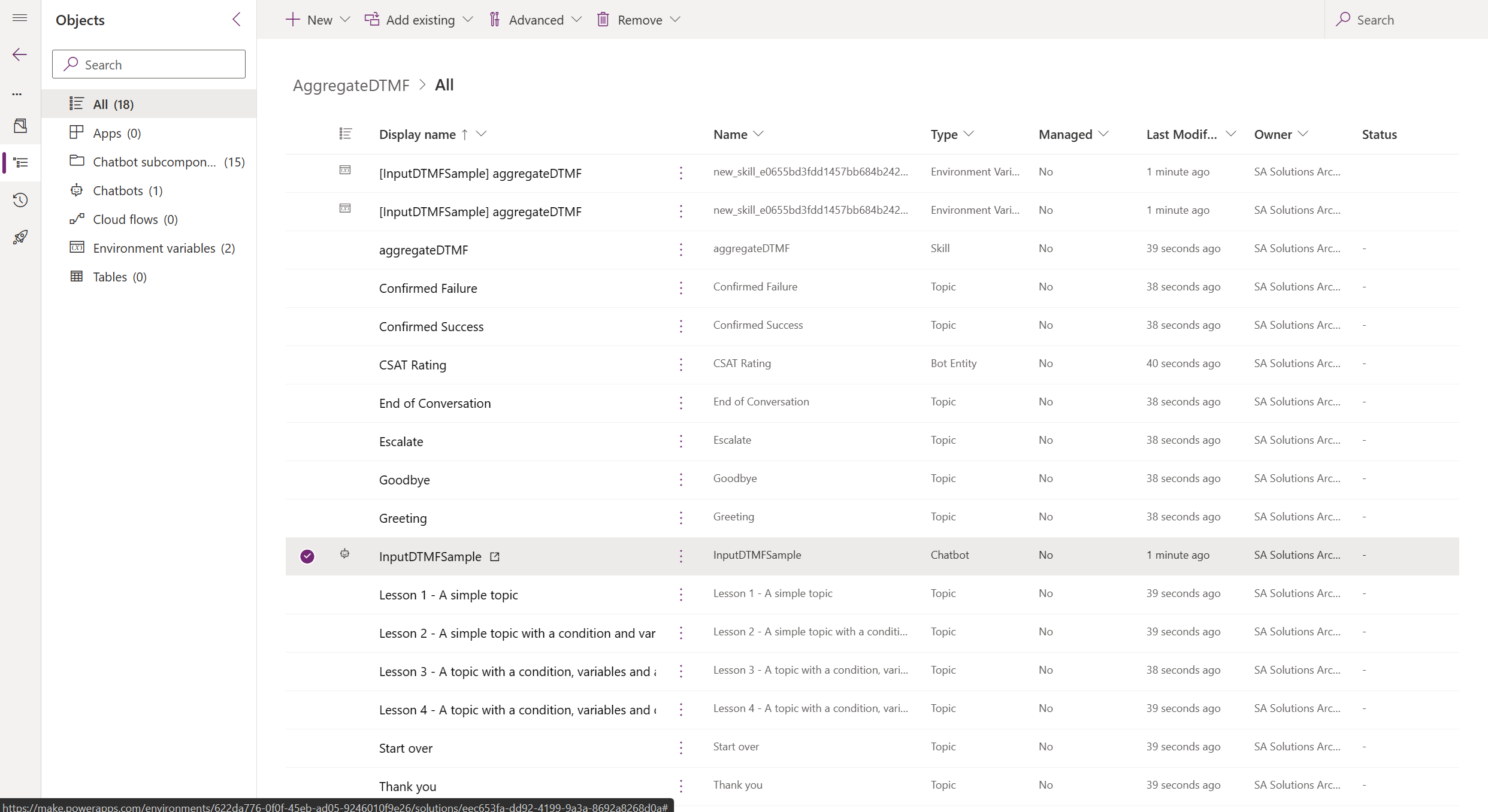The height and width of the screenshot is (812, 1488).
Task: Click the search magnifier in the top right
Action: (x=1343, y=19)
